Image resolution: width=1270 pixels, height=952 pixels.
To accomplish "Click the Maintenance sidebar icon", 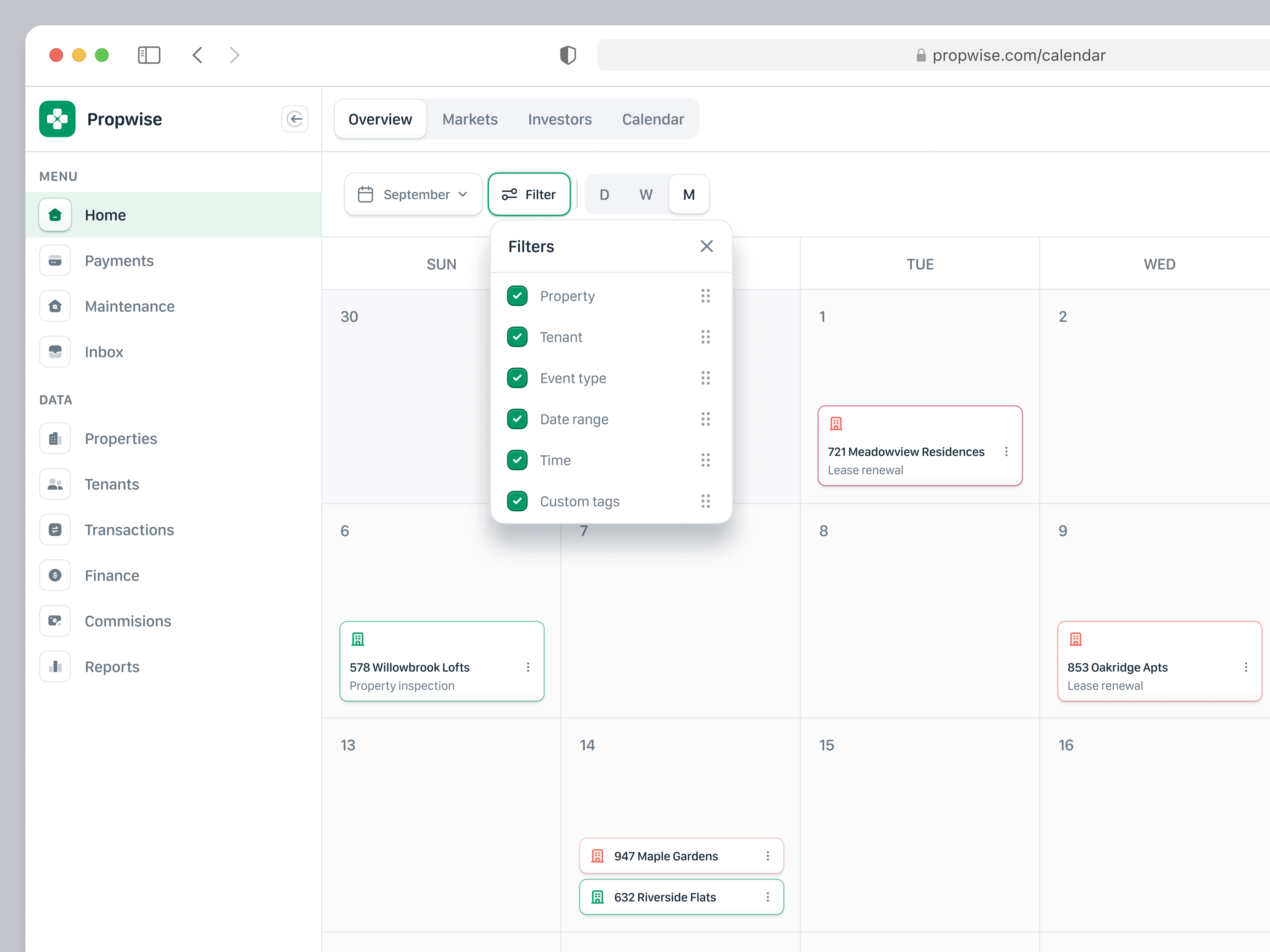I will click(x=55, y=307).
